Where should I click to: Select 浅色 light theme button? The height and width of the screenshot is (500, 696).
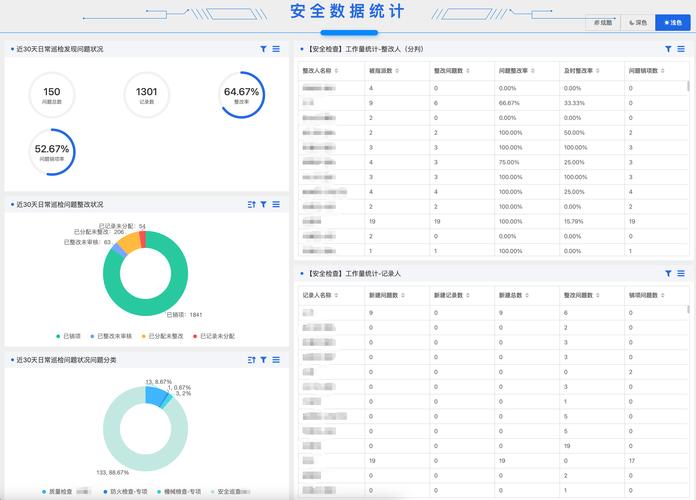(673, 22)
